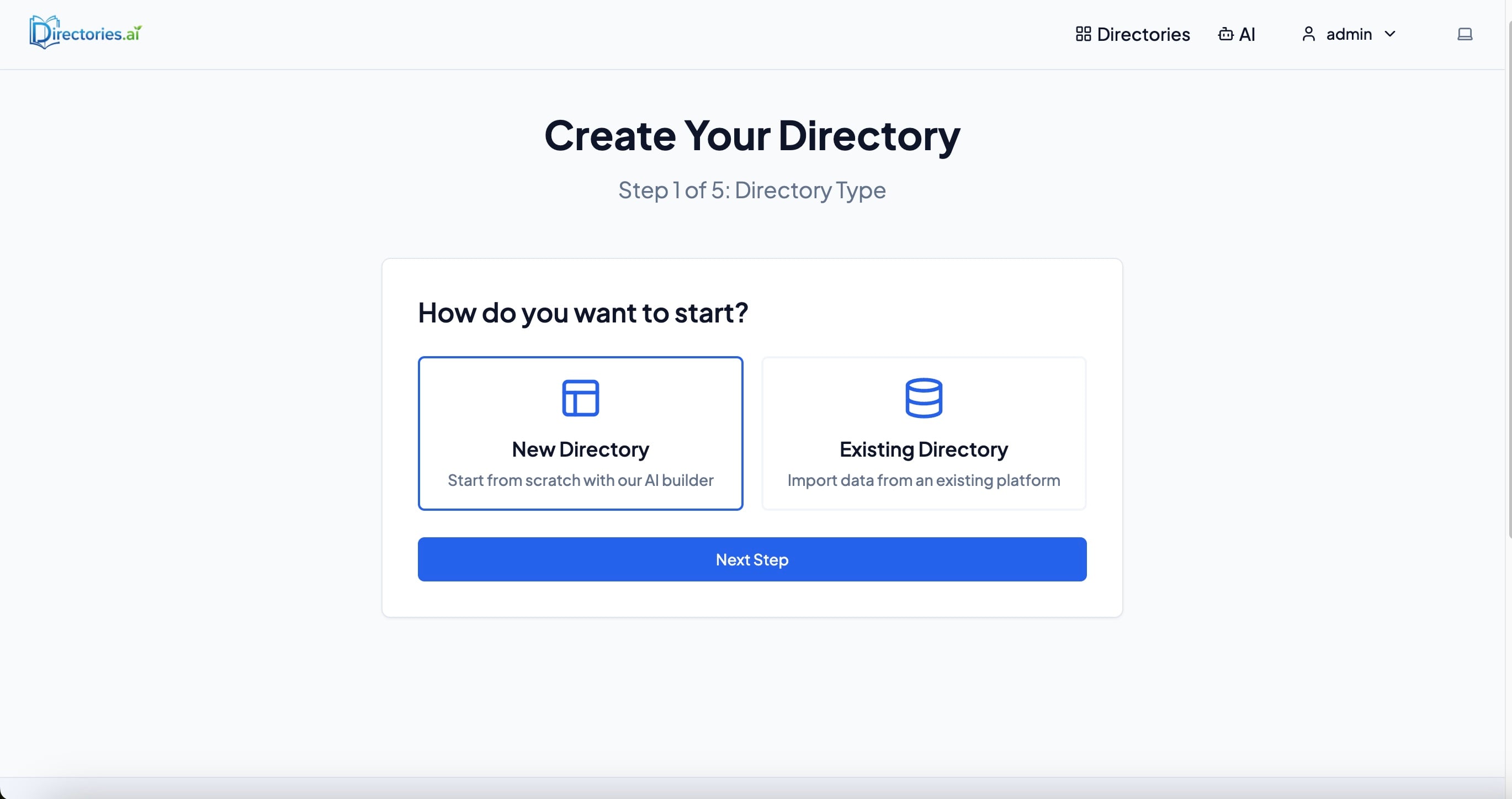Click the grid icon beside Directories
The width and height of the screenshot is (1512, 799).
(1083, 34)
